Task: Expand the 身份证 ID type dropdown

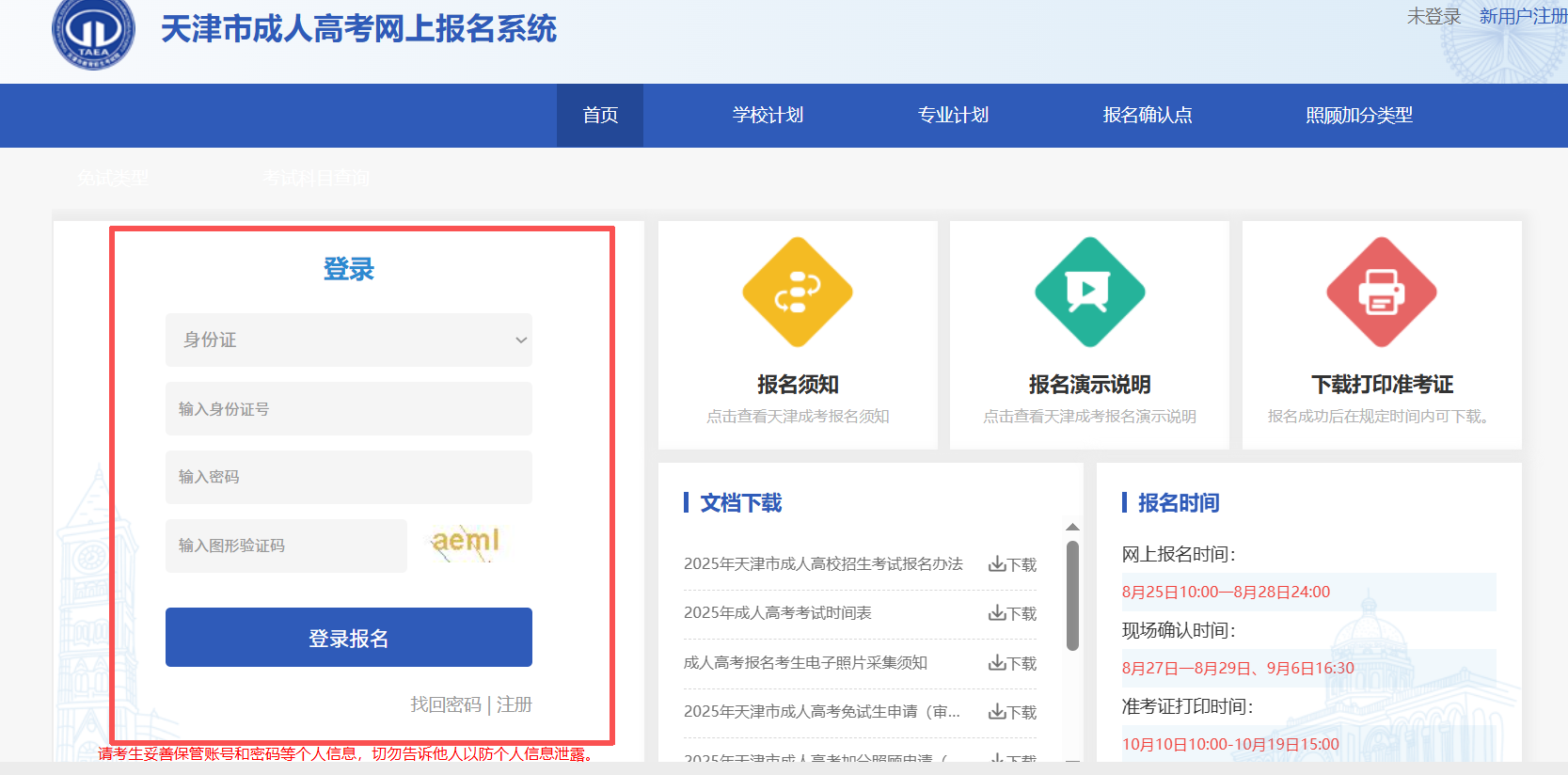Action: 348,340
